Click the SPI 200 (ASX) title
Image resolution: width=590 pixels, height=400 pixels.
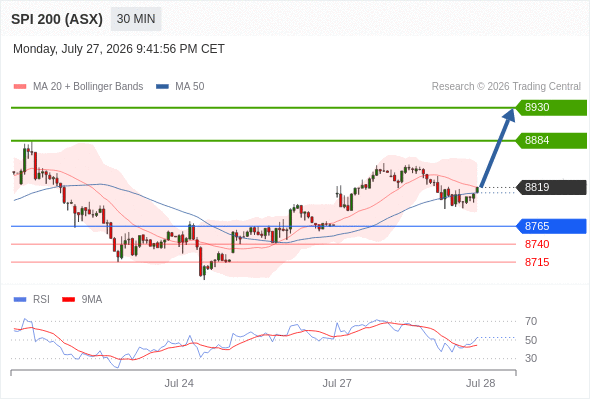tap(57, 19)
